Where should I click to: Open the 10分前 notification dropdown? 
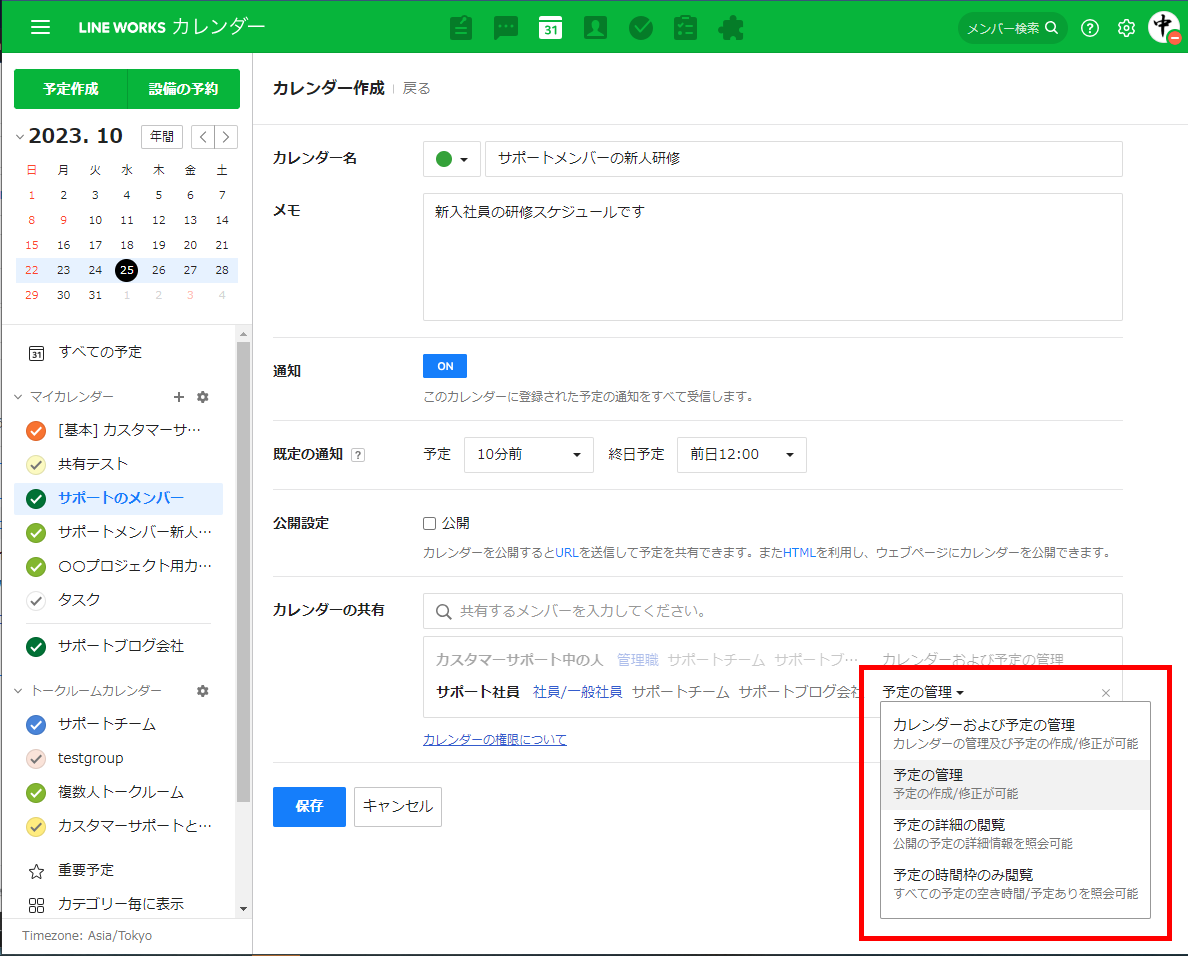coord(528,454)
